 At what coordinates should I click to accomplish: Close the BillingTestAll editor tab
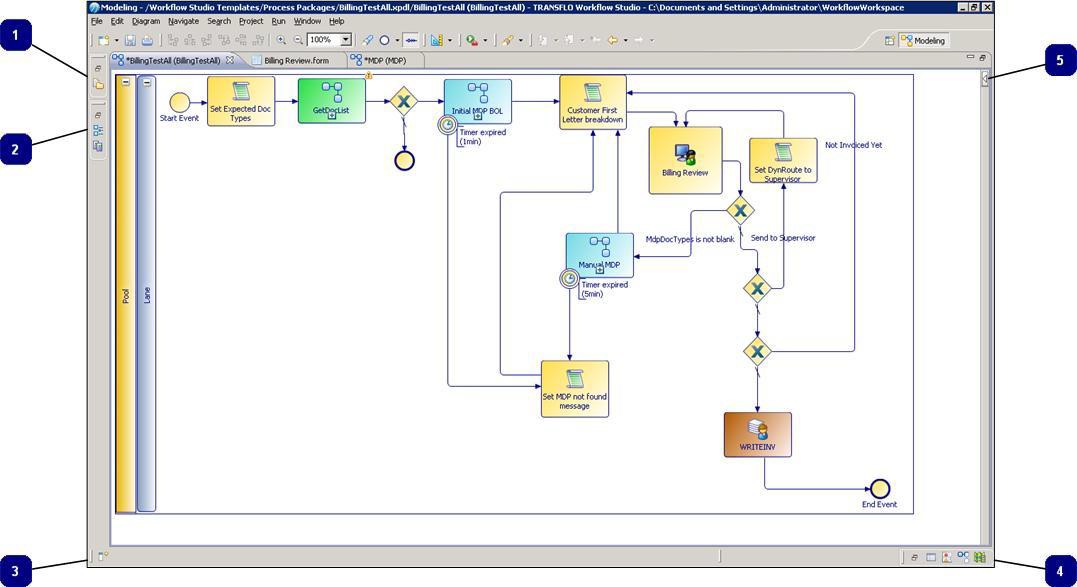click(230, 60)
